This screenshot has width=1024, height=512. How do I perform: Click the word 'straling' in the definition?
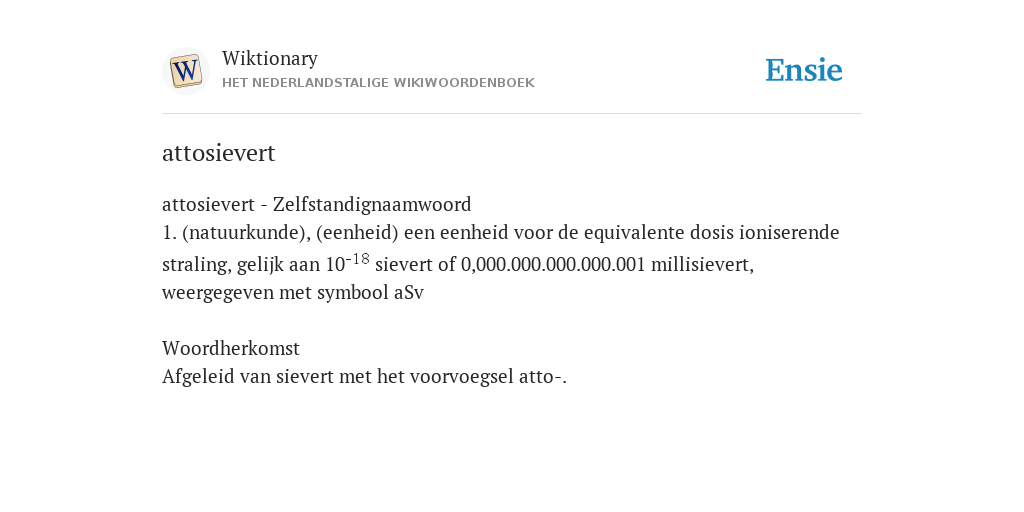coord(196,264)
